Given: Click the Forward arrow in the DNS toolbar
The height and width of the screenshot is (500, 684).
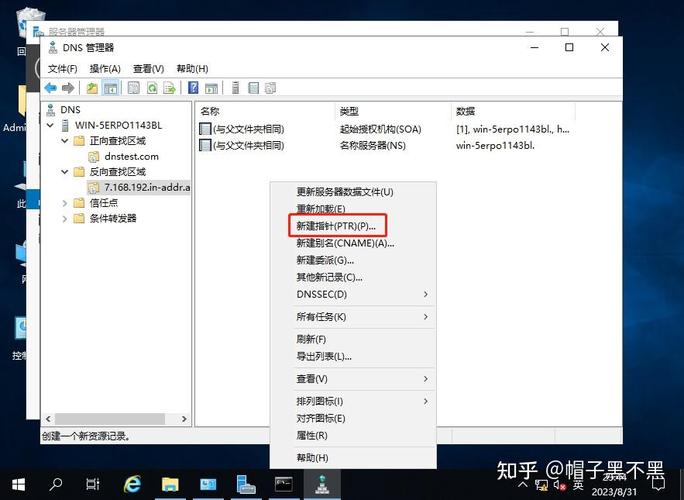Looking at the screenshot, I should [x=68, y=88].
